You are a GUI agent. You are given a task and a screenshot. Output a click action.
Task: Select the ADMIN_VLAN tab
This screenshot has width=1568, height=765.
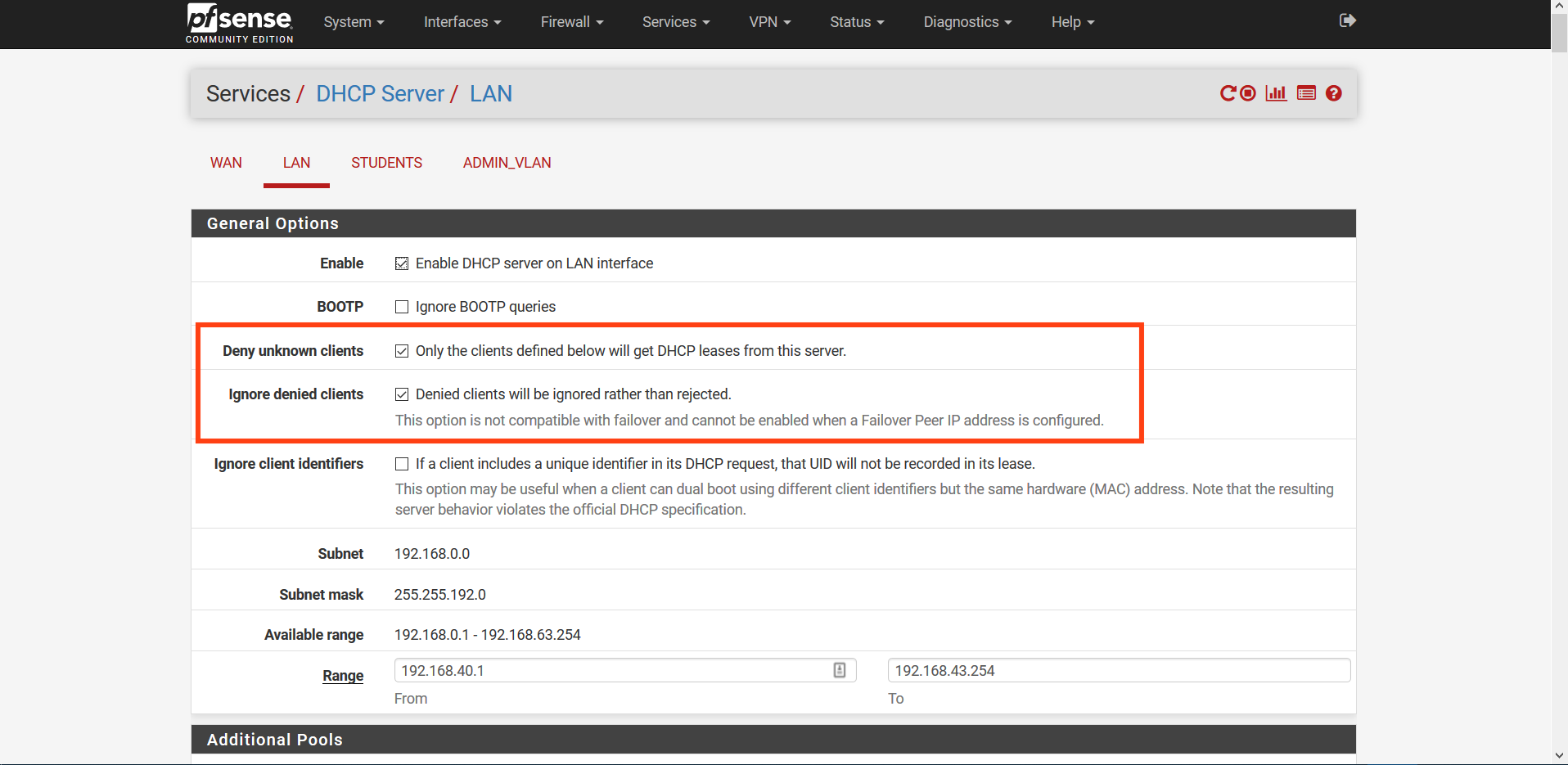(x=507, y=163)
